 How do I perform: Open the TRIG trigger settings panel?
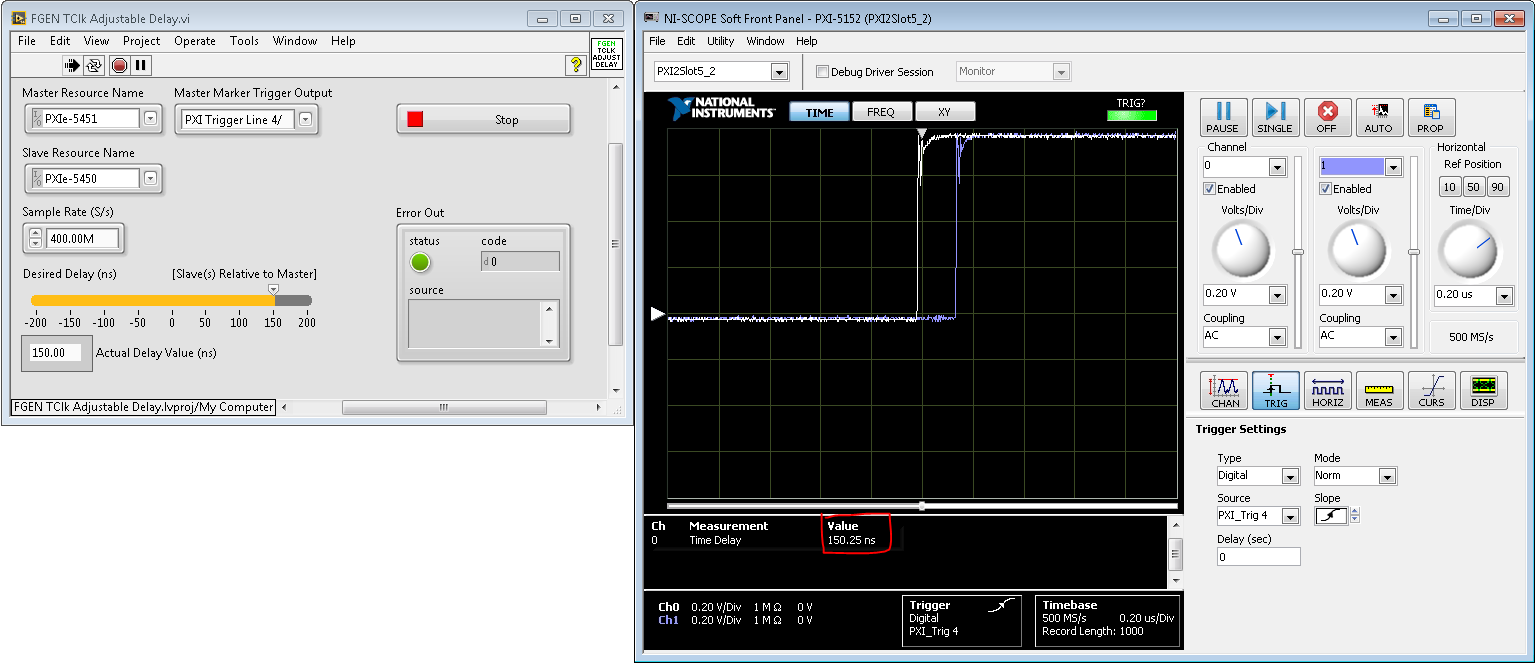click(1276, 391)
